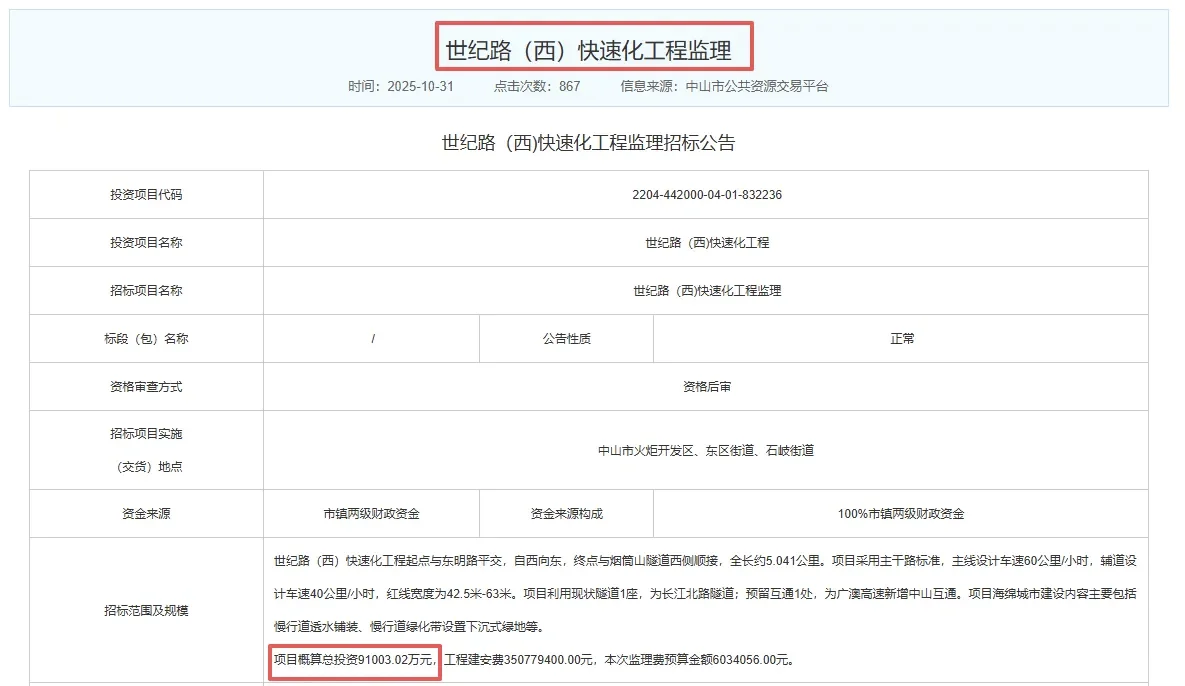
Task: Click the view count 点击次数：867
Action: pyautogui.click(x=537, y=86)
